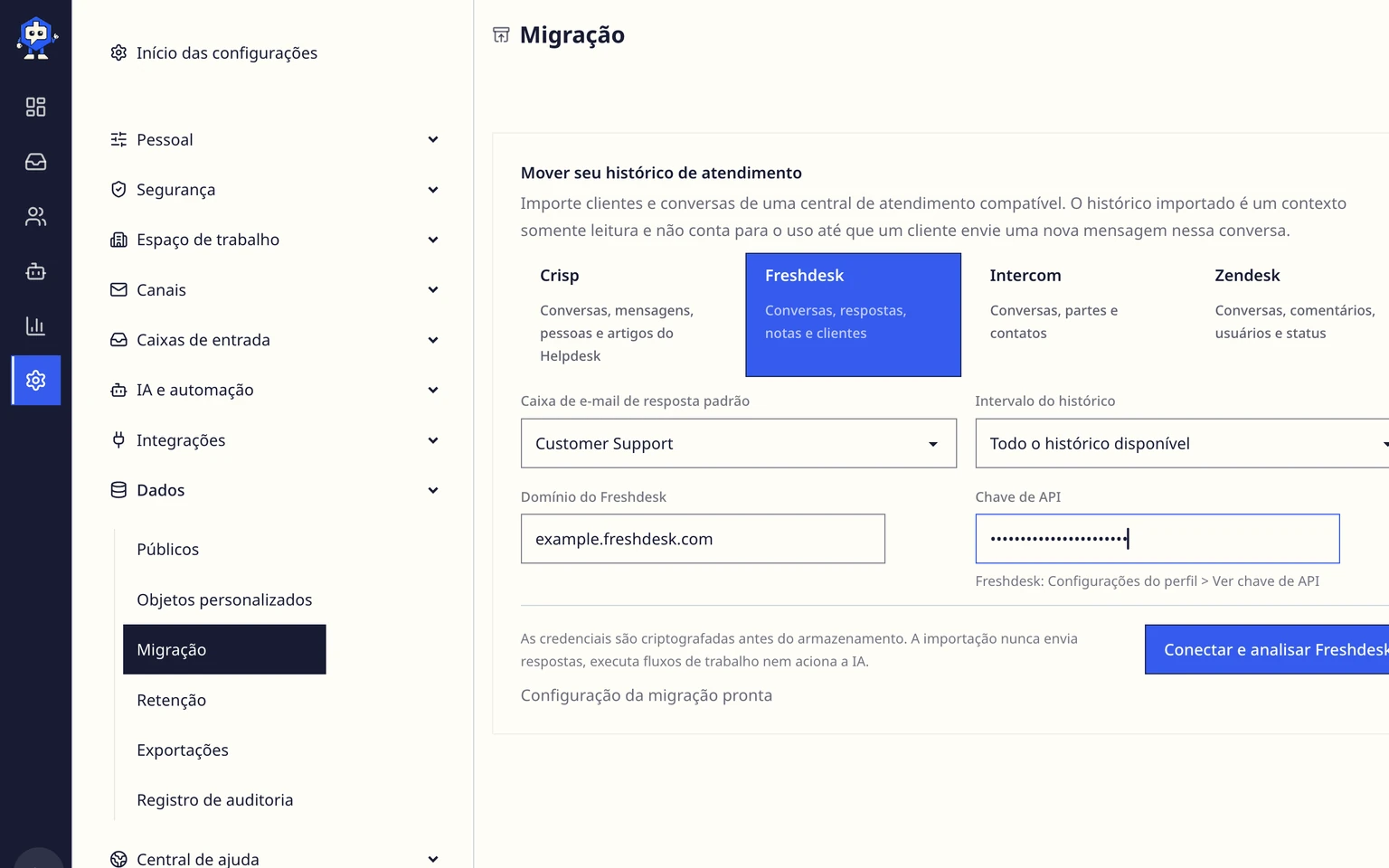Expand the Segurança section chevron
Screen dimensions: 1389x868
pyautogui.click(x=433, y=190)
